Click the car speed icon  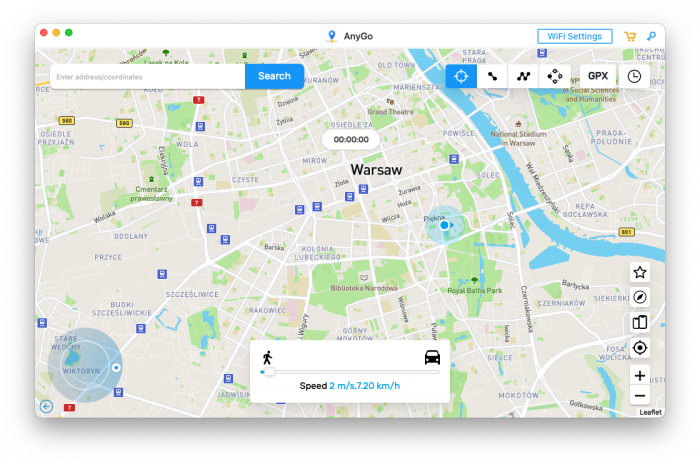(x=432, y=357)
